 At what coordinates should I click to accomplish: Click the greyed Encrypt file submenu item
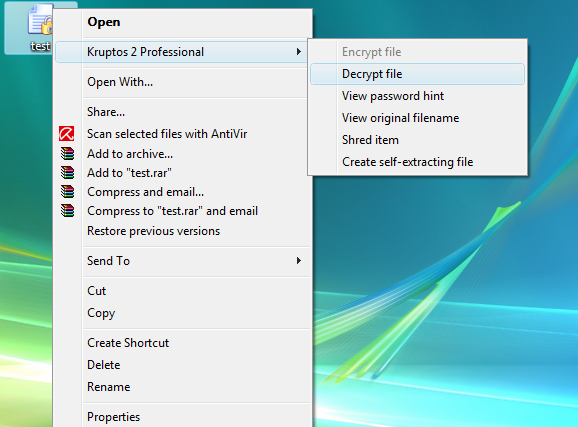coord(417,52)
